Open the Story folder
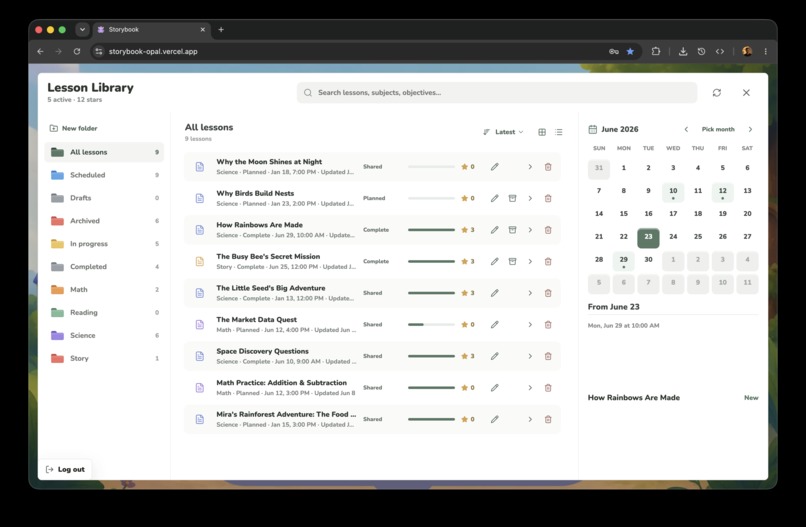The width and height of the screenshot is (806, 527). (104, 358)
